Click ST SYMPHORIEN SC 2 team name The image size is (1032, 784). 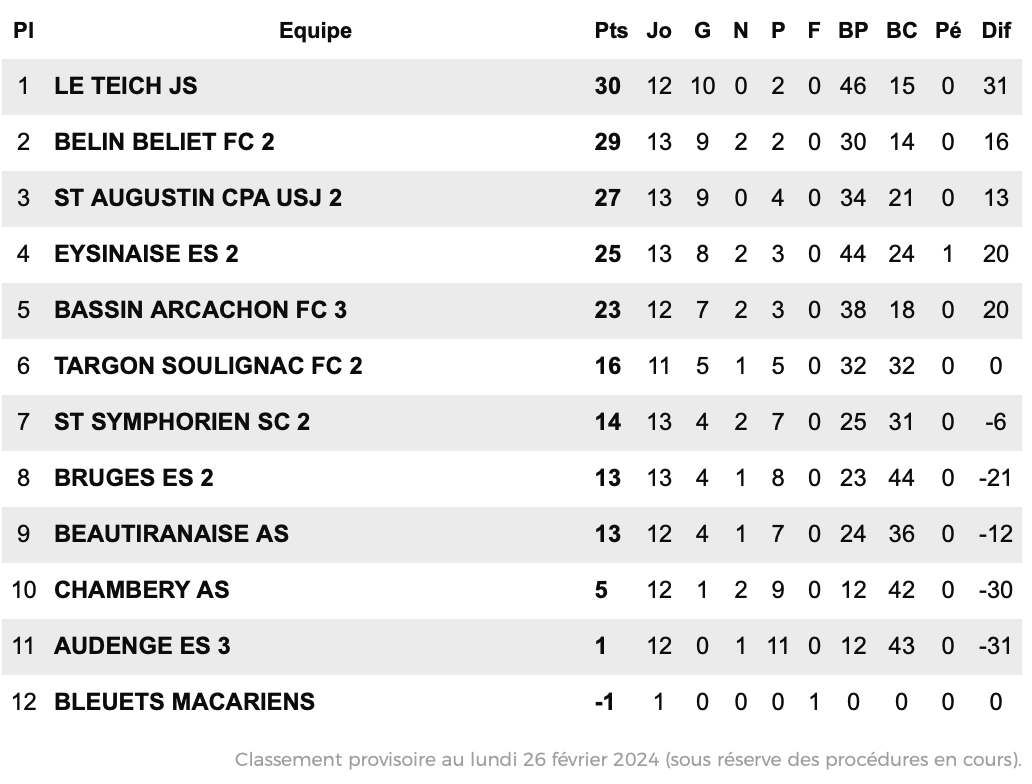pyautogui.click(x=182, y=422)
